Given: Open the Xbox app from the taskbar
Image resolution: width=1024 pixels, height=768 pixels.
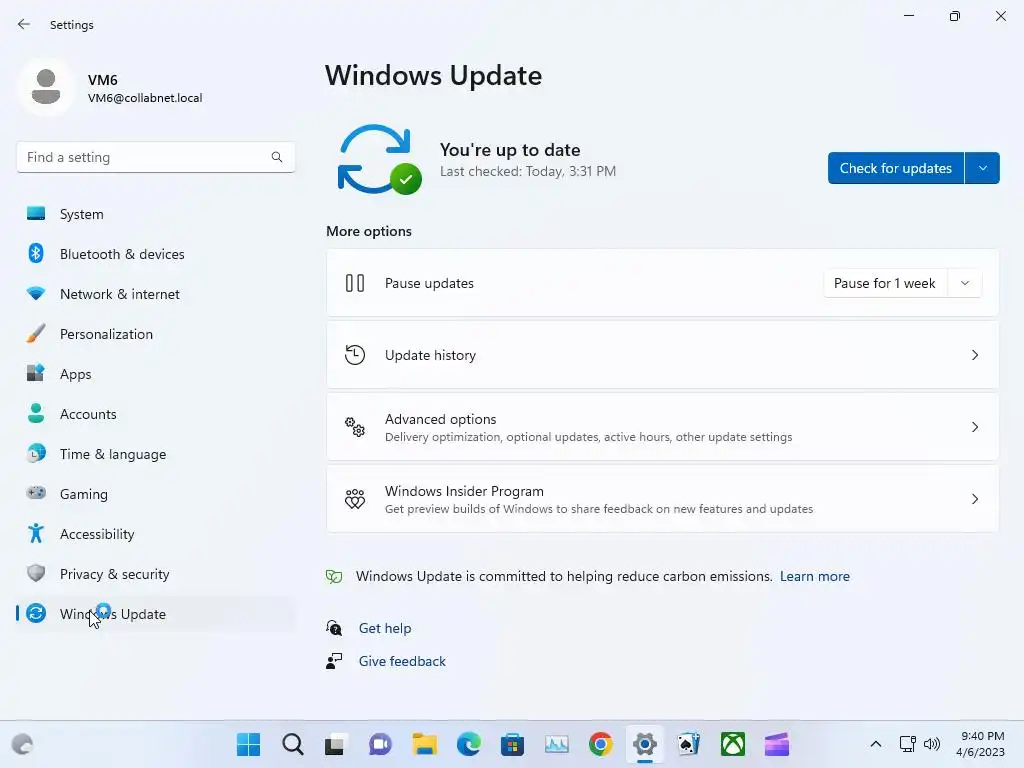Looking at the screenshot, I should pos(733,744).
